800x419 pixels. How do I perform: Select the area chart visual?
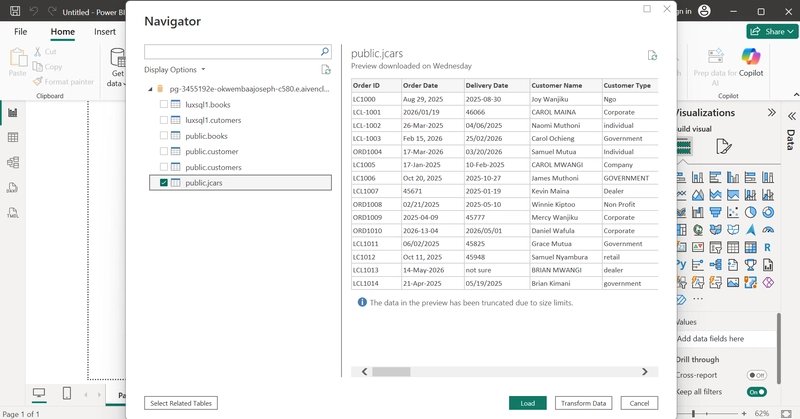click(697, 194)
